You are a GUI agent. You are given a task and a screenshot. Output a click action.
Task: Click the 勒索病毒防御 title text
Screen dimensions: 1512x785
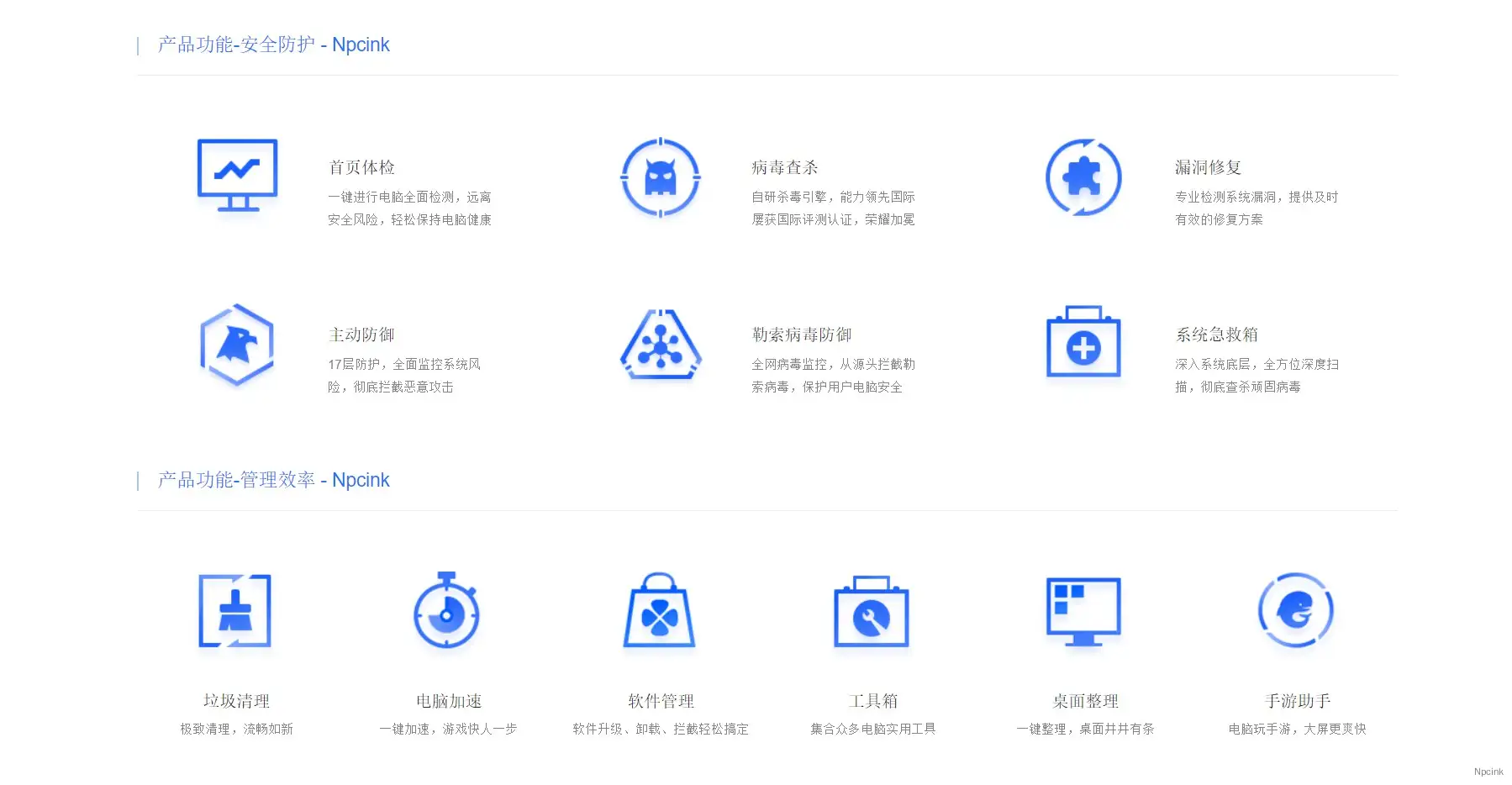coord(801,335)
